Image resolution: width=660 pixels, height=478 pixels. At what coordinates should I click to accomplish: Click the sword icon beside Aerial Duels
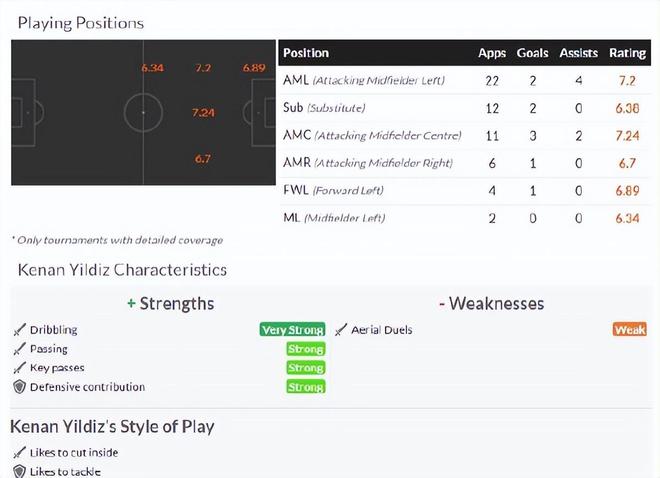click(x=341, y=330)
